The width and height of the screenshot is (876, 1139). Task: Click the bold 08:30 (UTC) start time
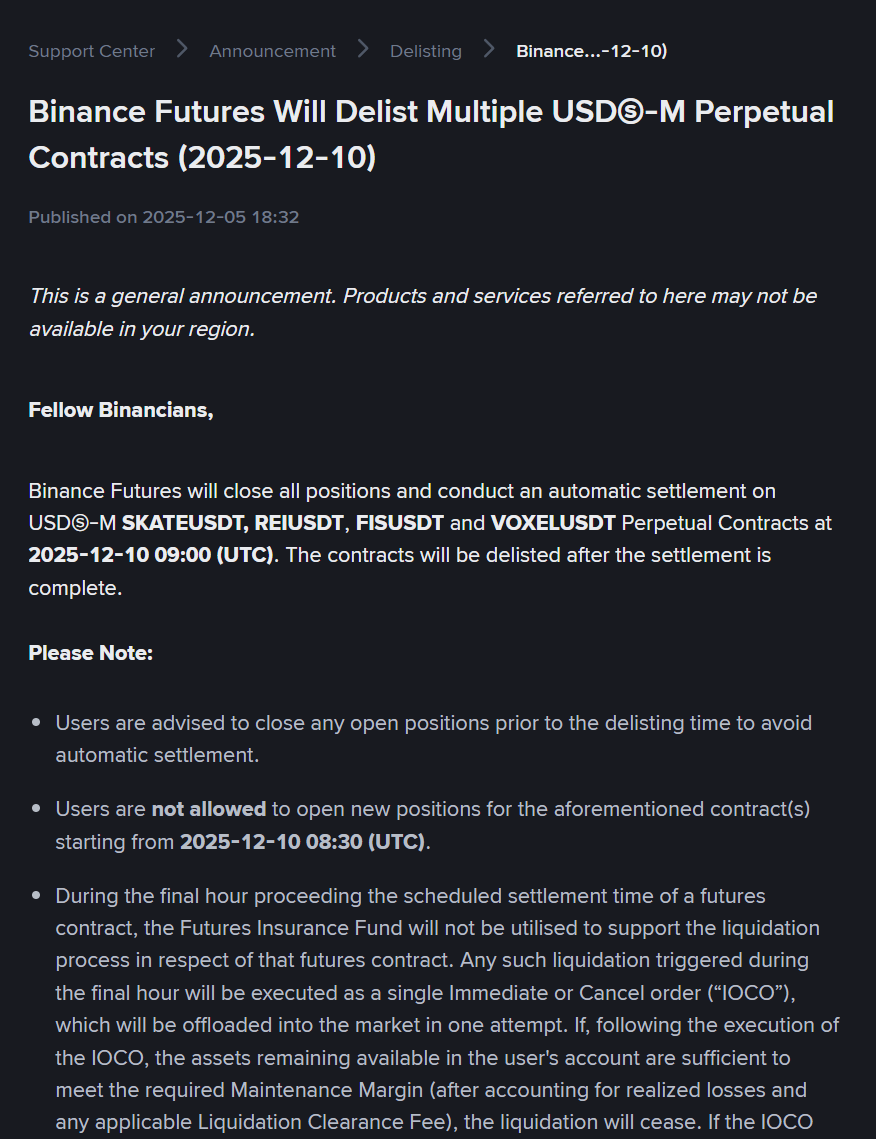pyautogui.click(x=302, y=842)
